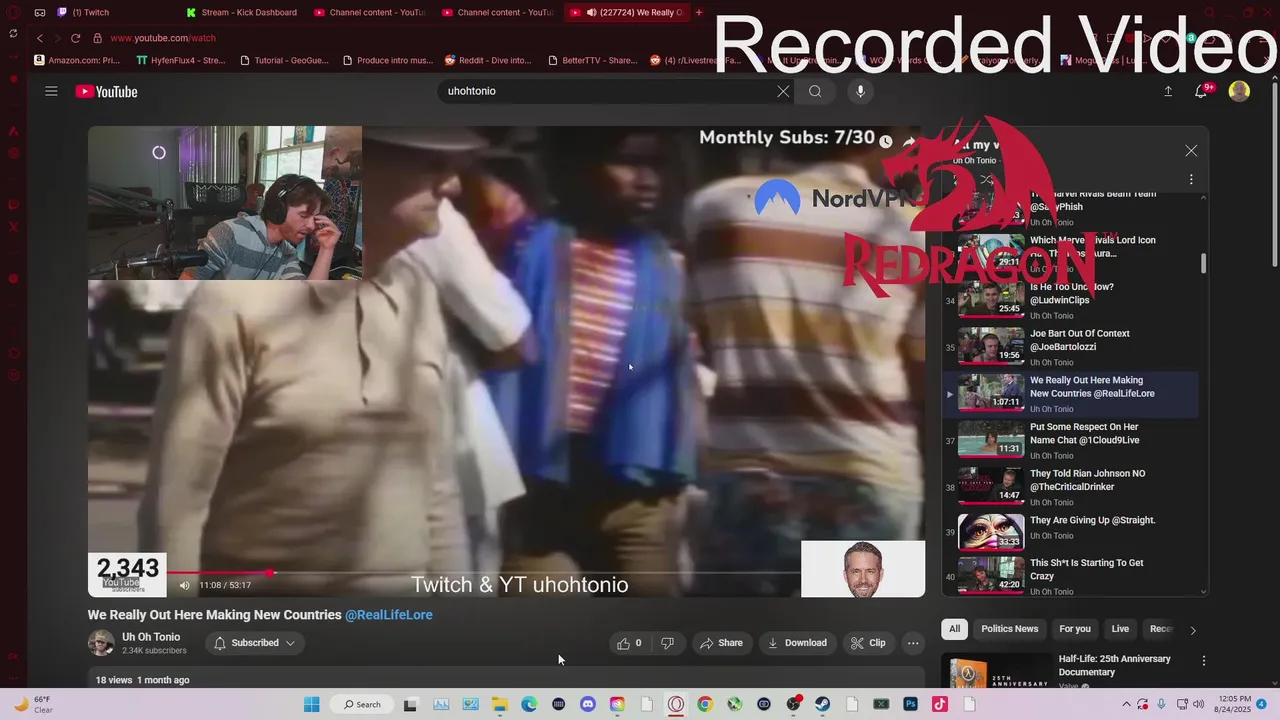Open Google Chrome from taskbar
This screenshot has width=1280, height=720.
pyautogui.click(x=705, y=704)
